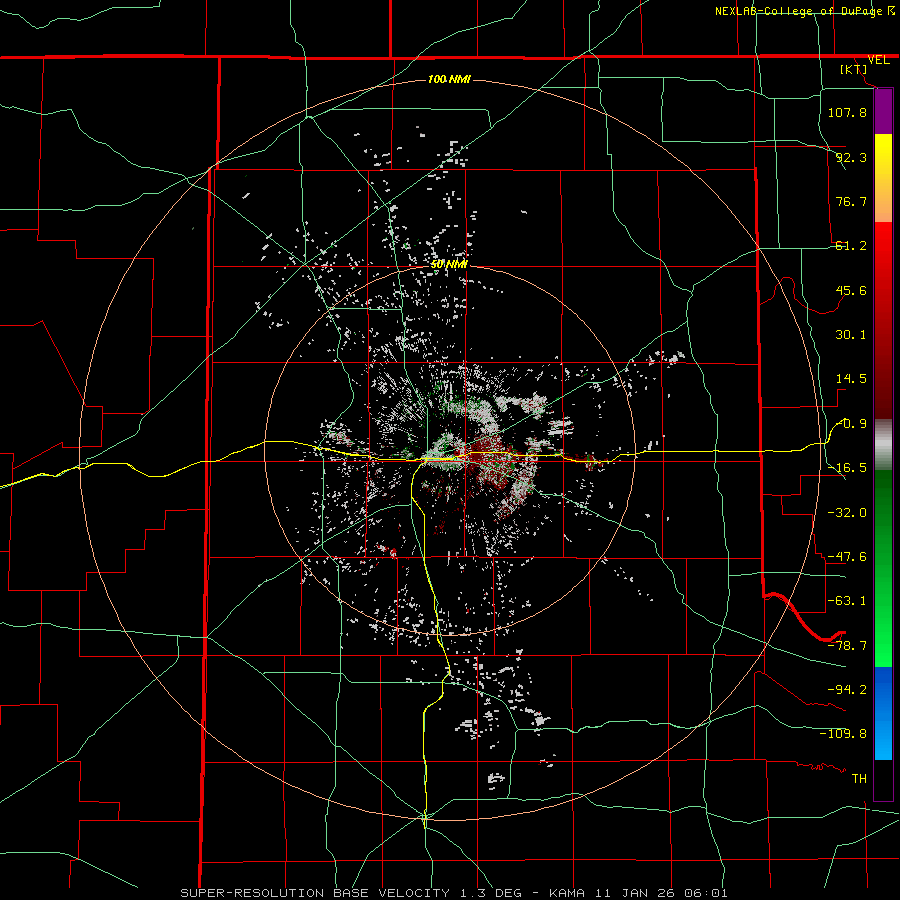This screenshot has width=900, height=900.
Task: Click the NEXLAB-College of DuPage label
Action: [x=799, y=11]
